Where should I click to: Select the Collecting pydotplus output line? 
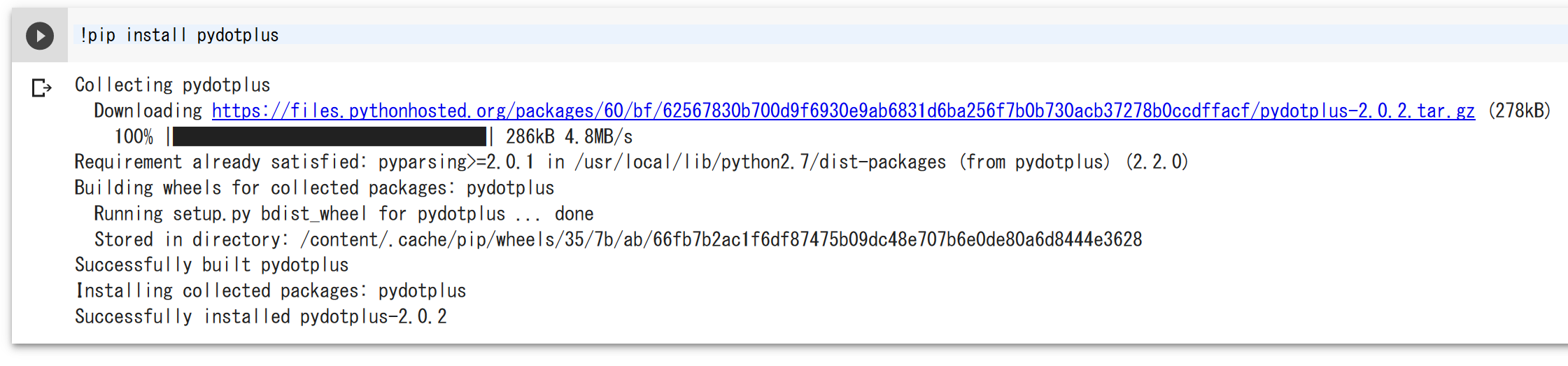(x=172, y=85)
